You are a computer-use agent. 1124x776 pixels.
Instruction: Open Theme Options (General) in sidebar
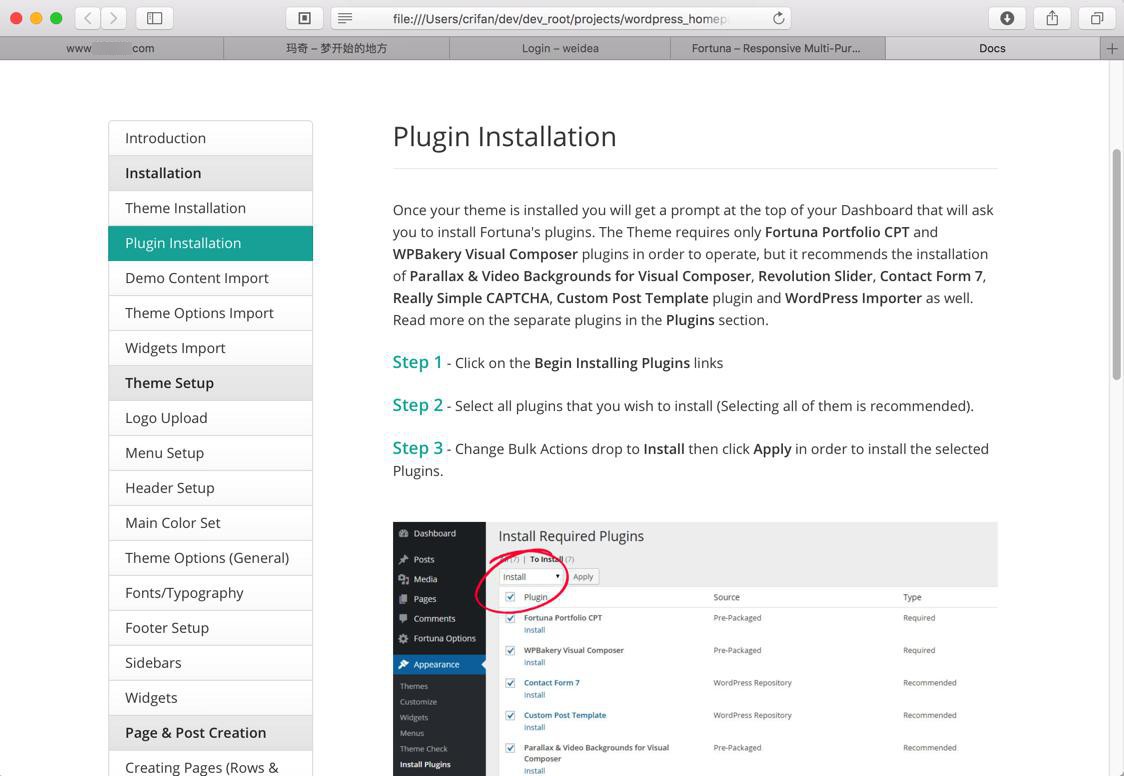pos(210,558)
